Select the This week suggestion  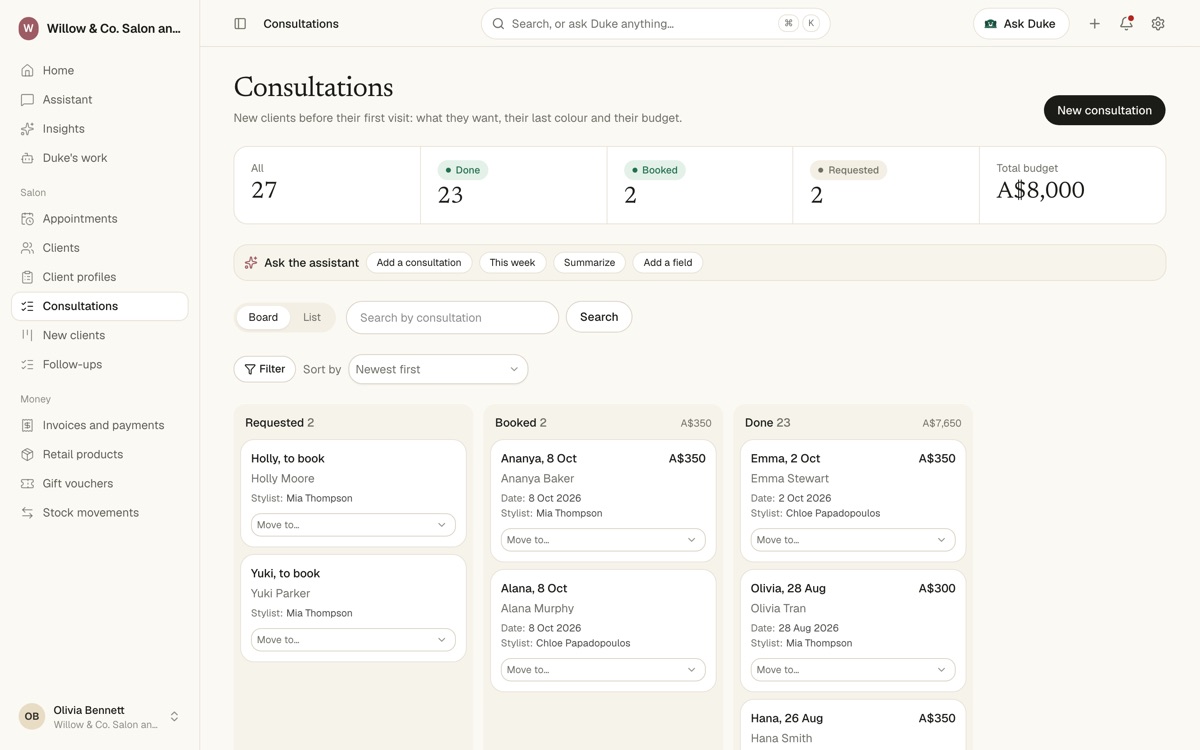512,263
